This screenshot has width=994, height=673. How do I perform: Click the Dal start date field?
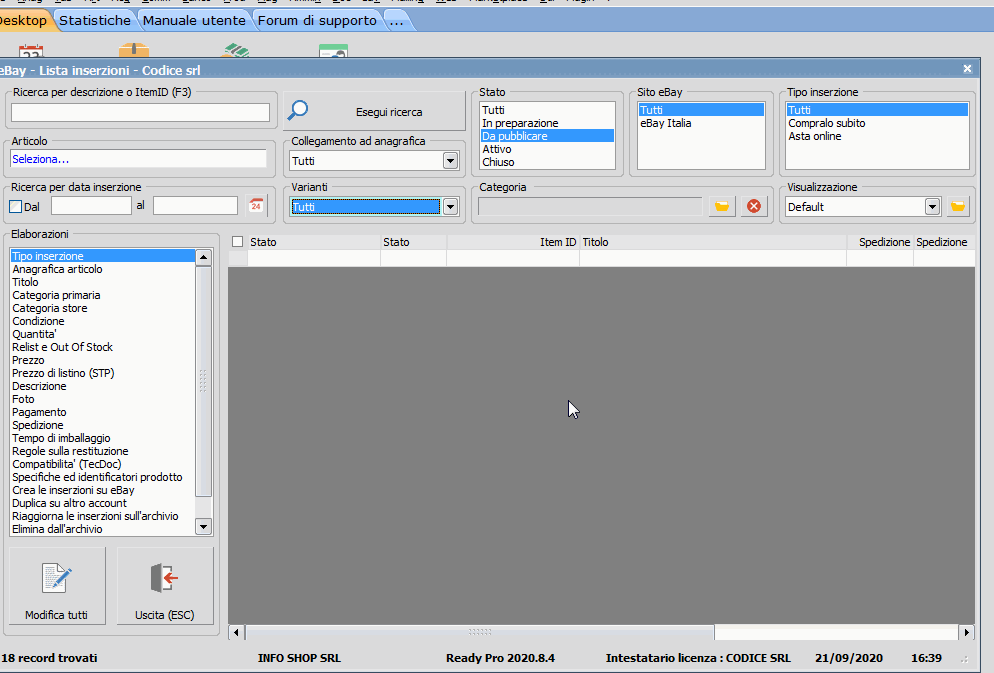(x=91, y=206)
